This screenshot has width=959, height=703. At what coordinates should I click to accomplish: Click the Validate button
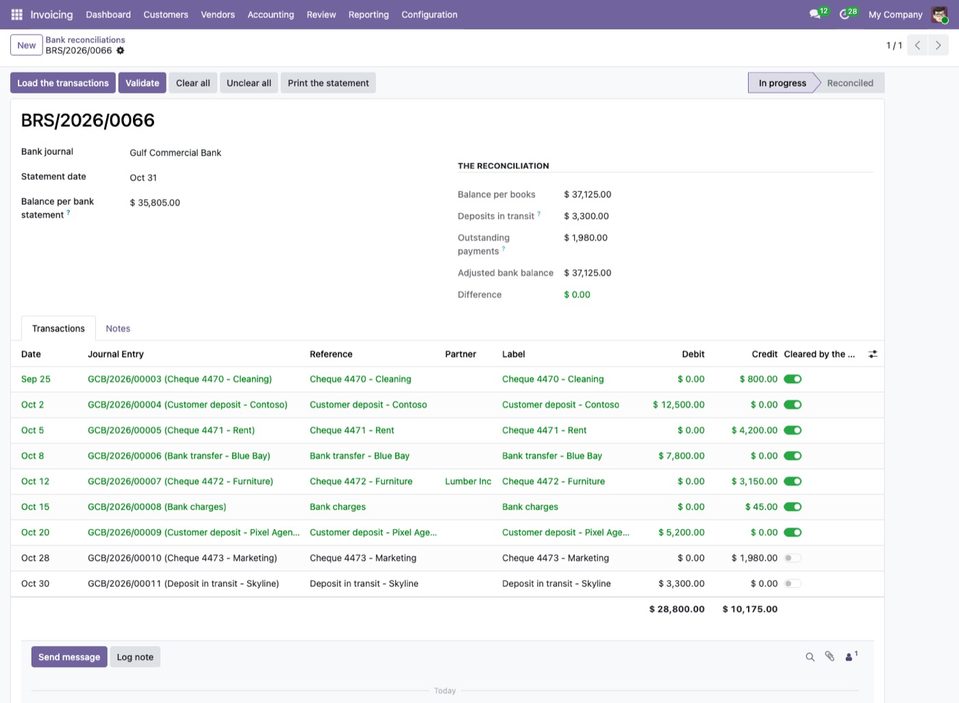tap(143, 83)
